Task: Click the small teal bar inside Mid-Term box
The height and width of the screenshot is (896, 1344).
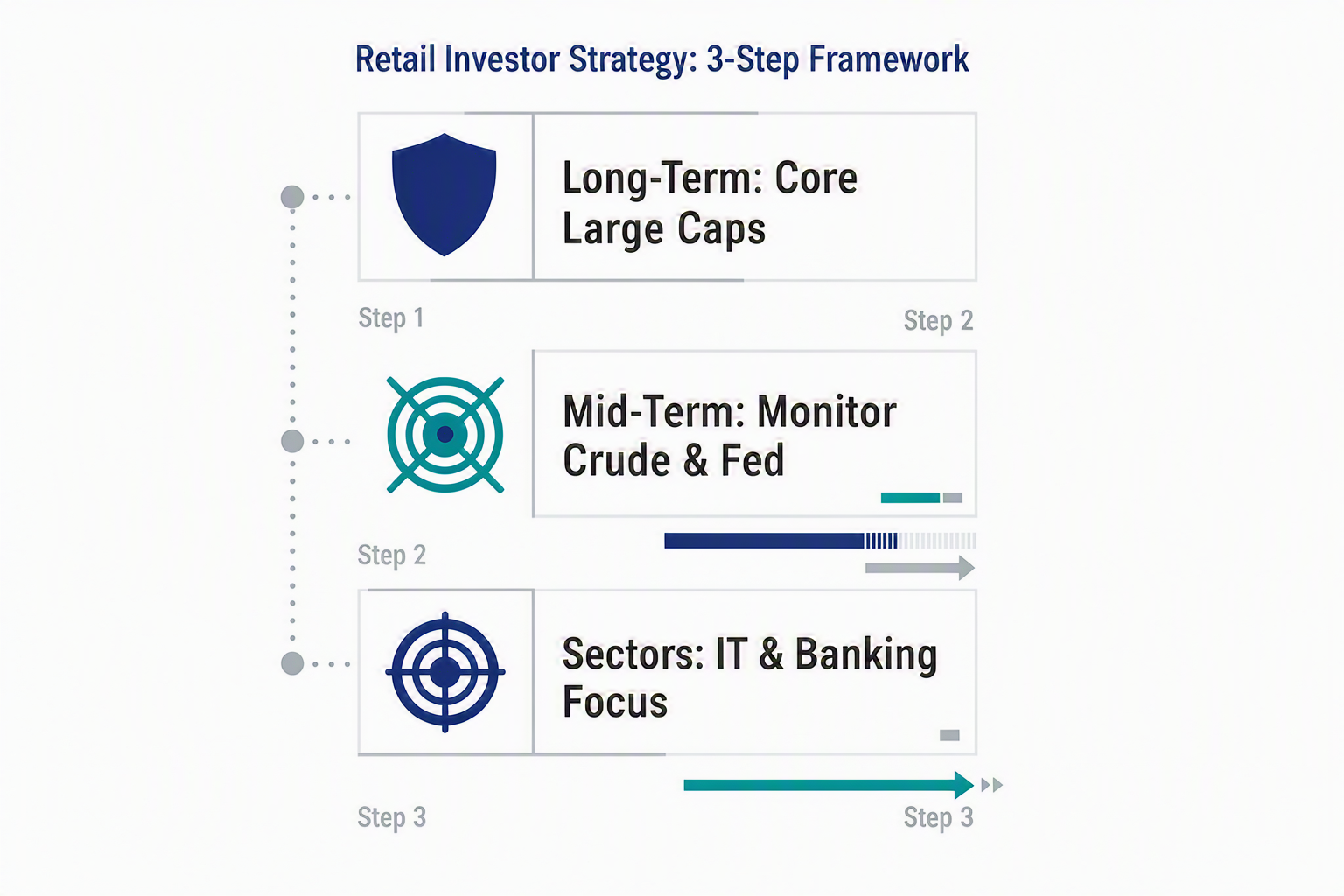Action: [x=910, y=498]
